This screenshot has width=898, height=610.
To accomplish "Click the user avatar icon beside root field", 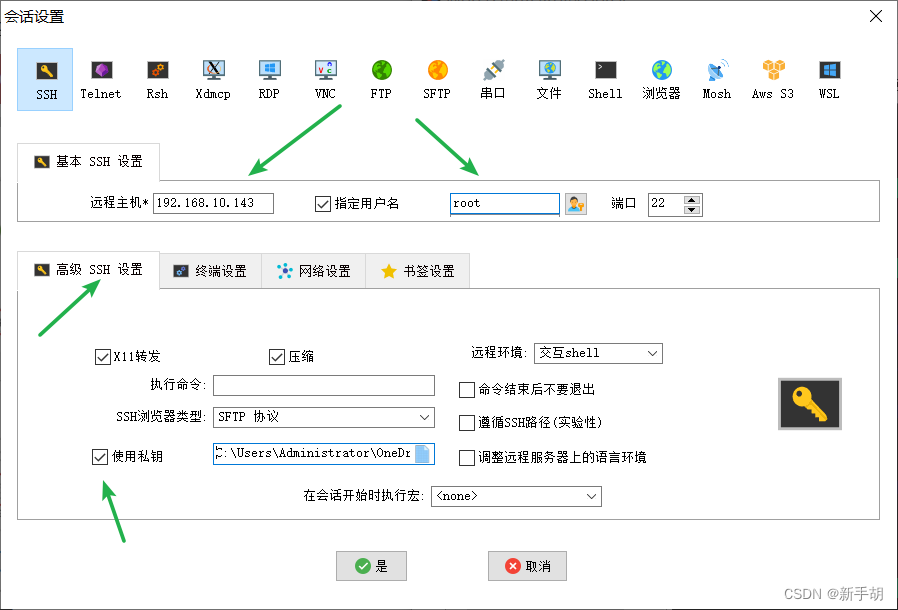I will click(576, 203).
